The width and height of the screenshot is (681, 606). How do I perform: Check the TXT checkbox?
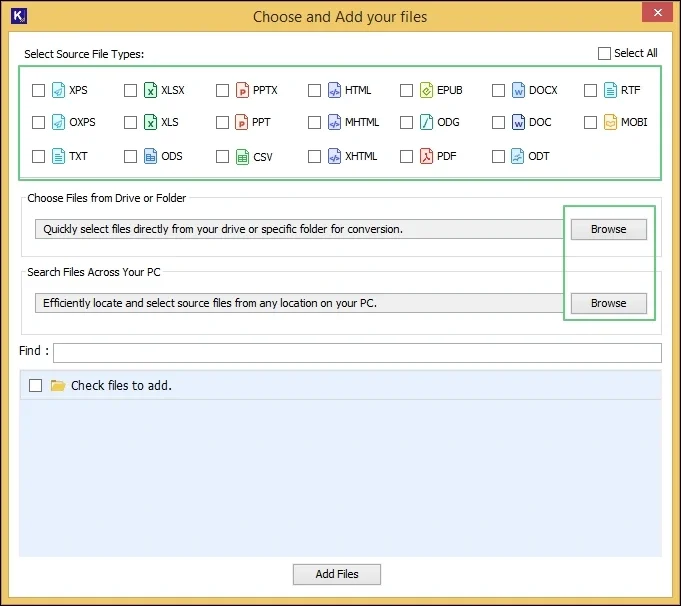point(38,156)
